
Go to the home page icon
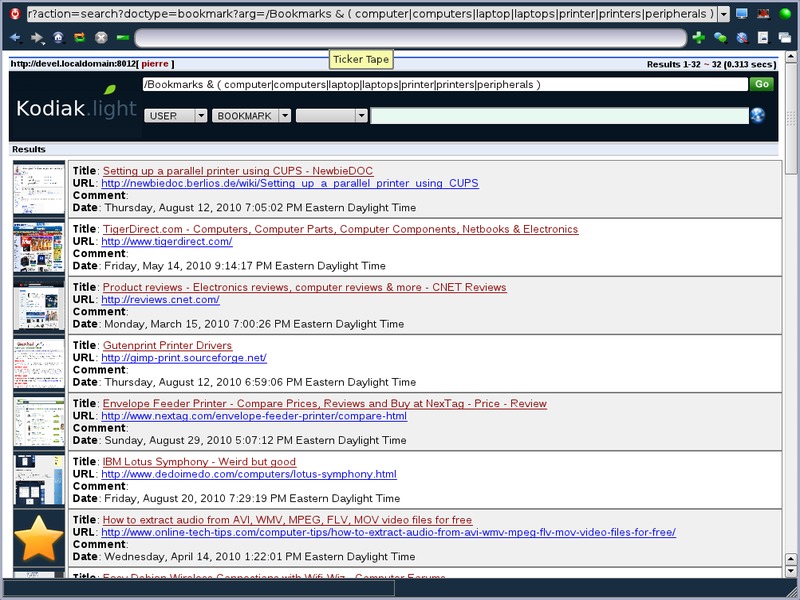[x=59, y=38]
